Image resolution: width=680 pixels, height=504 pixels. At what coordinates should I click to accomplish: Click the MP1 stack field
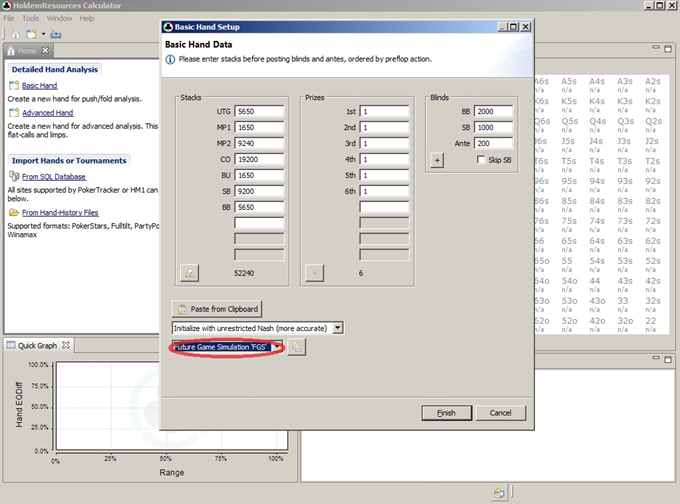pyautogui.click(x=259, y=128)
